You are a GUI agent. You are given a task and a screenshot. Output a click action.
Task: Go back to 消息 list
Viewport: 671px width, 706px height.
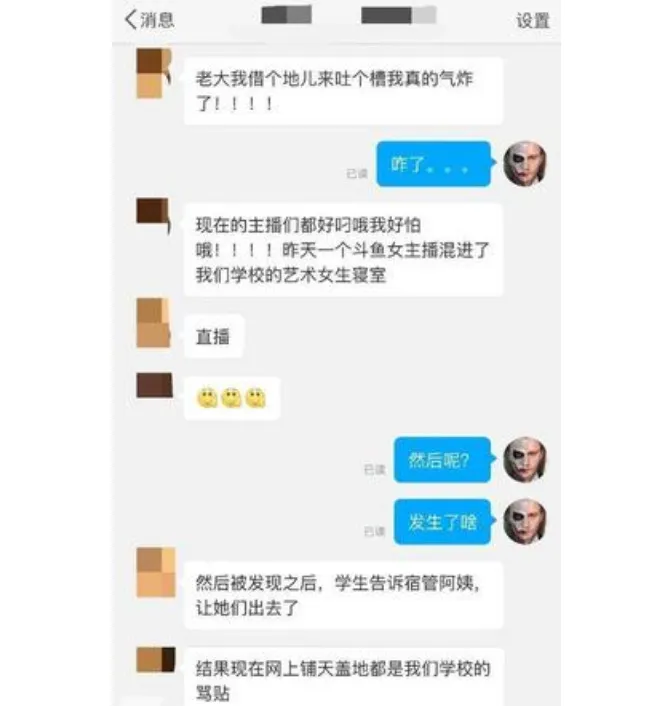tap(150, 20)
